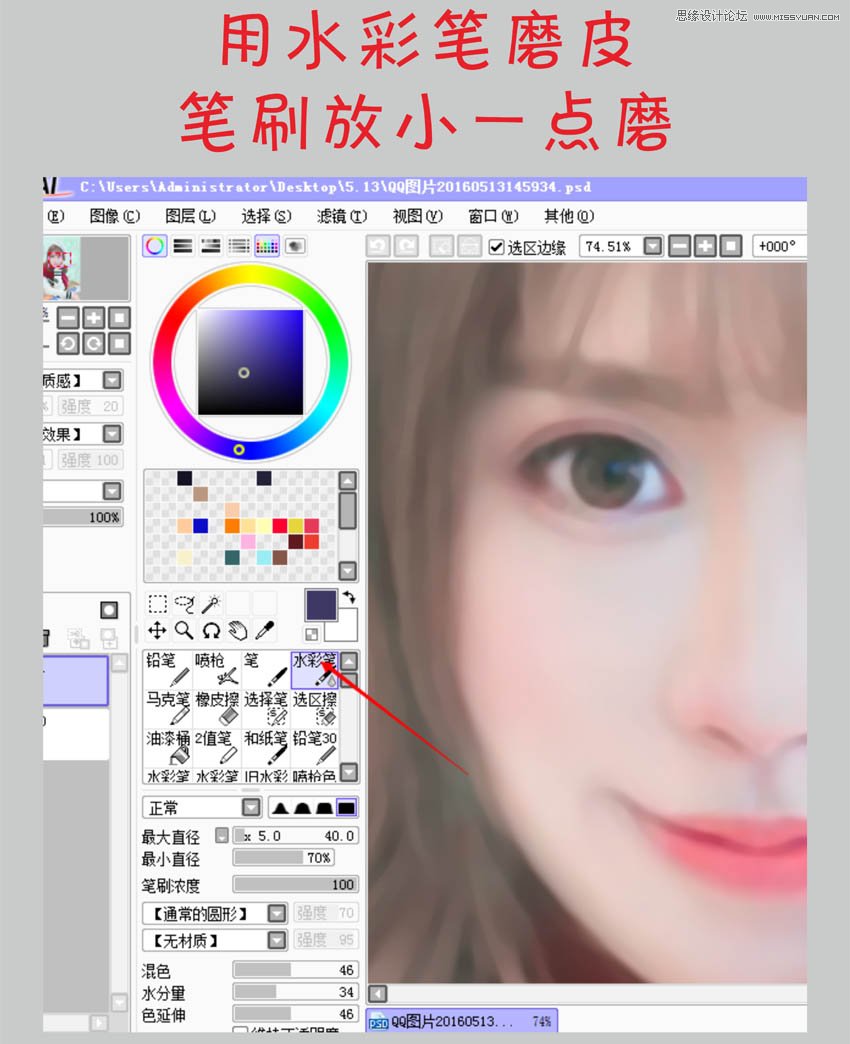850x1044 pixels.
Task: Select the move tool
Action: [158, 630]
